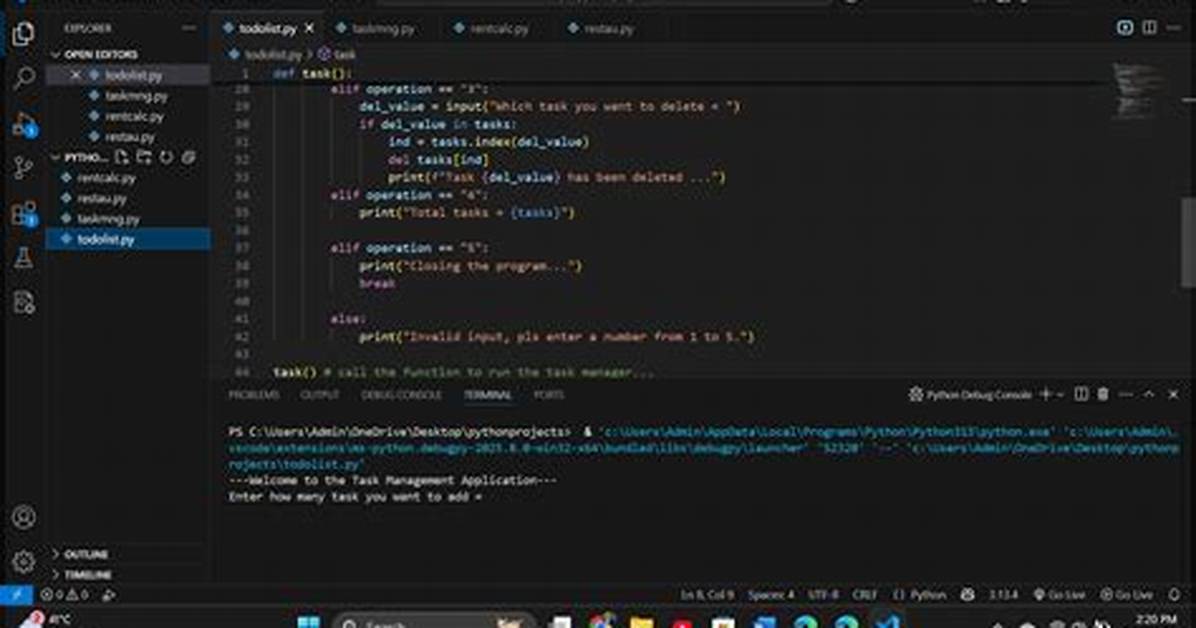Click the New Folder icon in the explorer header
Screen dimensions: 1196x628
[143, 157]
